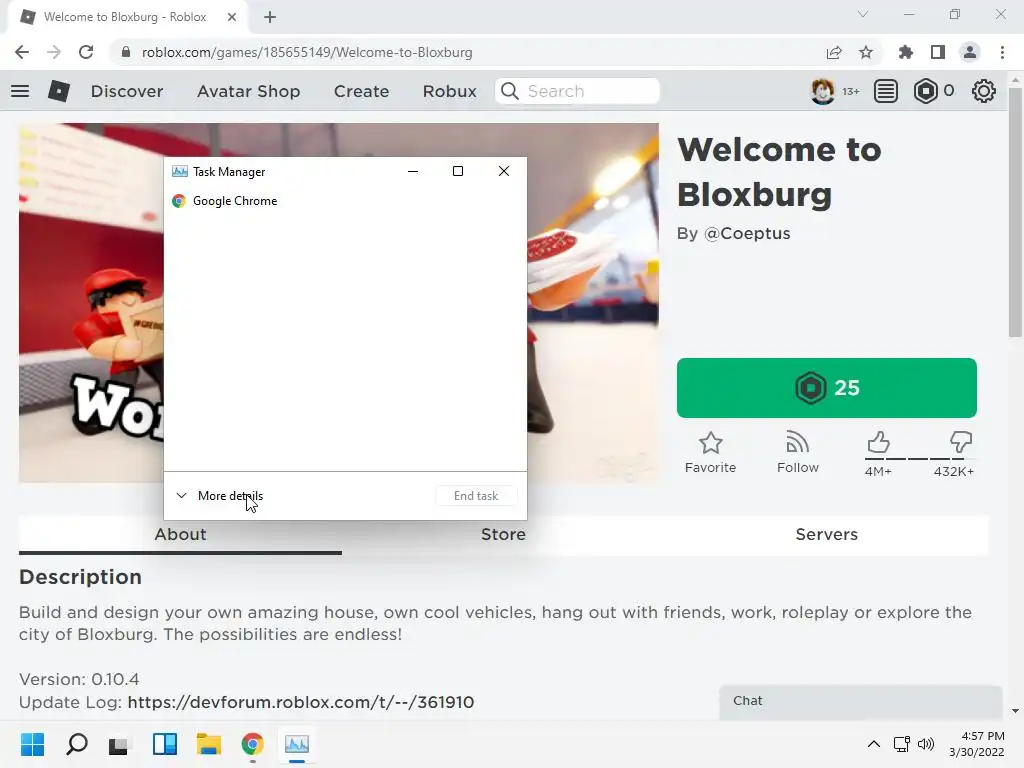This screenshot has height=768, width=1024.
Task: Switch to Chrome on the taskbar
Action: coord(253,744)
